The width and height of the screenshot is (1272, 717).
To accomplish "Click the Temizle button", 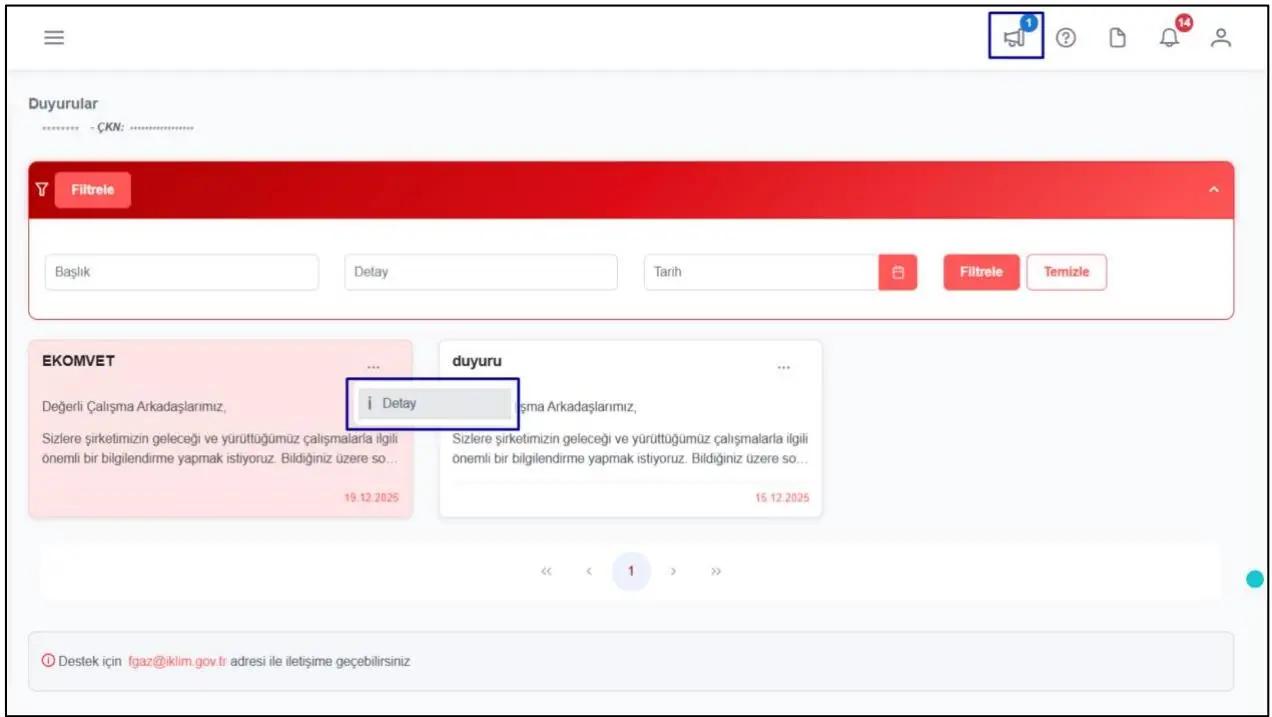I will (x=1066, y=272).
